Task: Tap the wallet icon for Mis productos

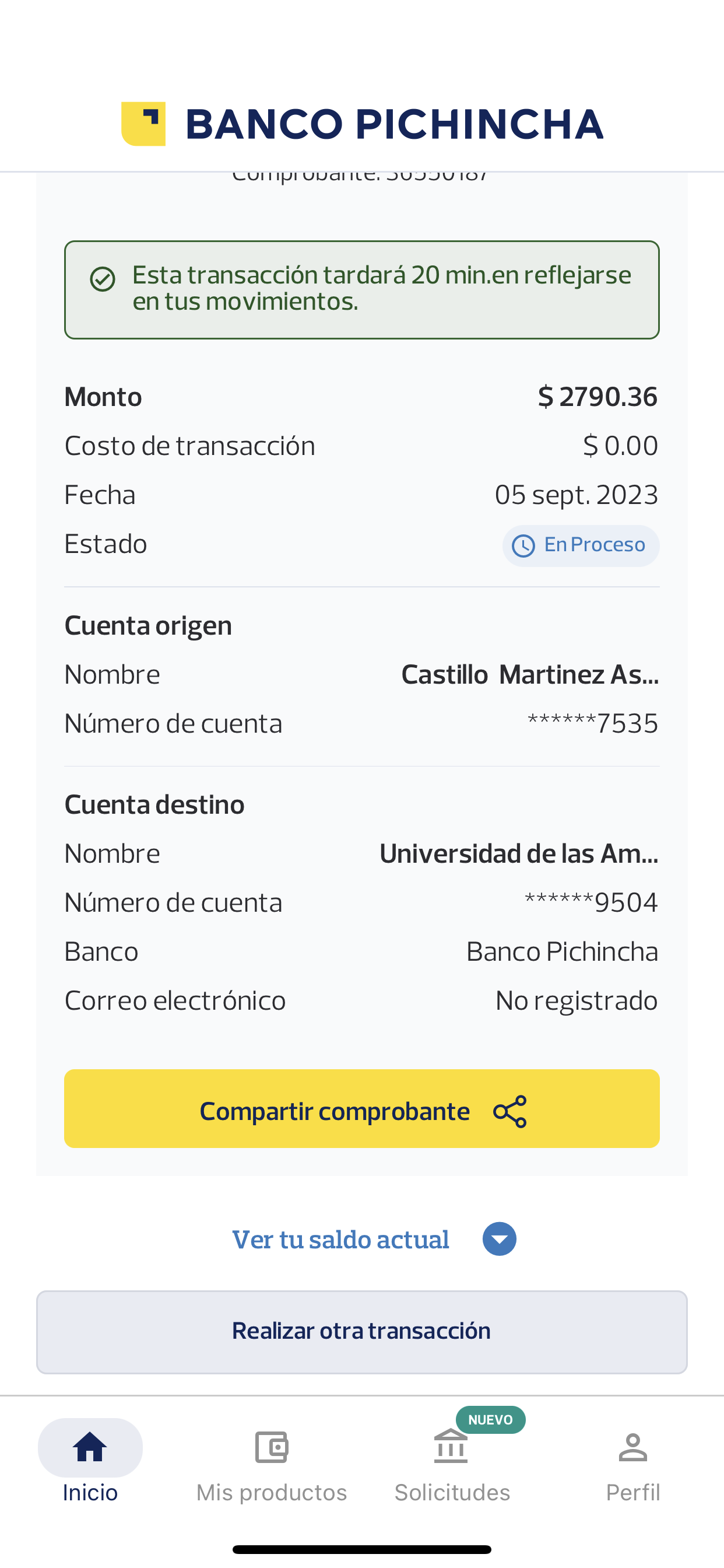Action: point(271,1447)
